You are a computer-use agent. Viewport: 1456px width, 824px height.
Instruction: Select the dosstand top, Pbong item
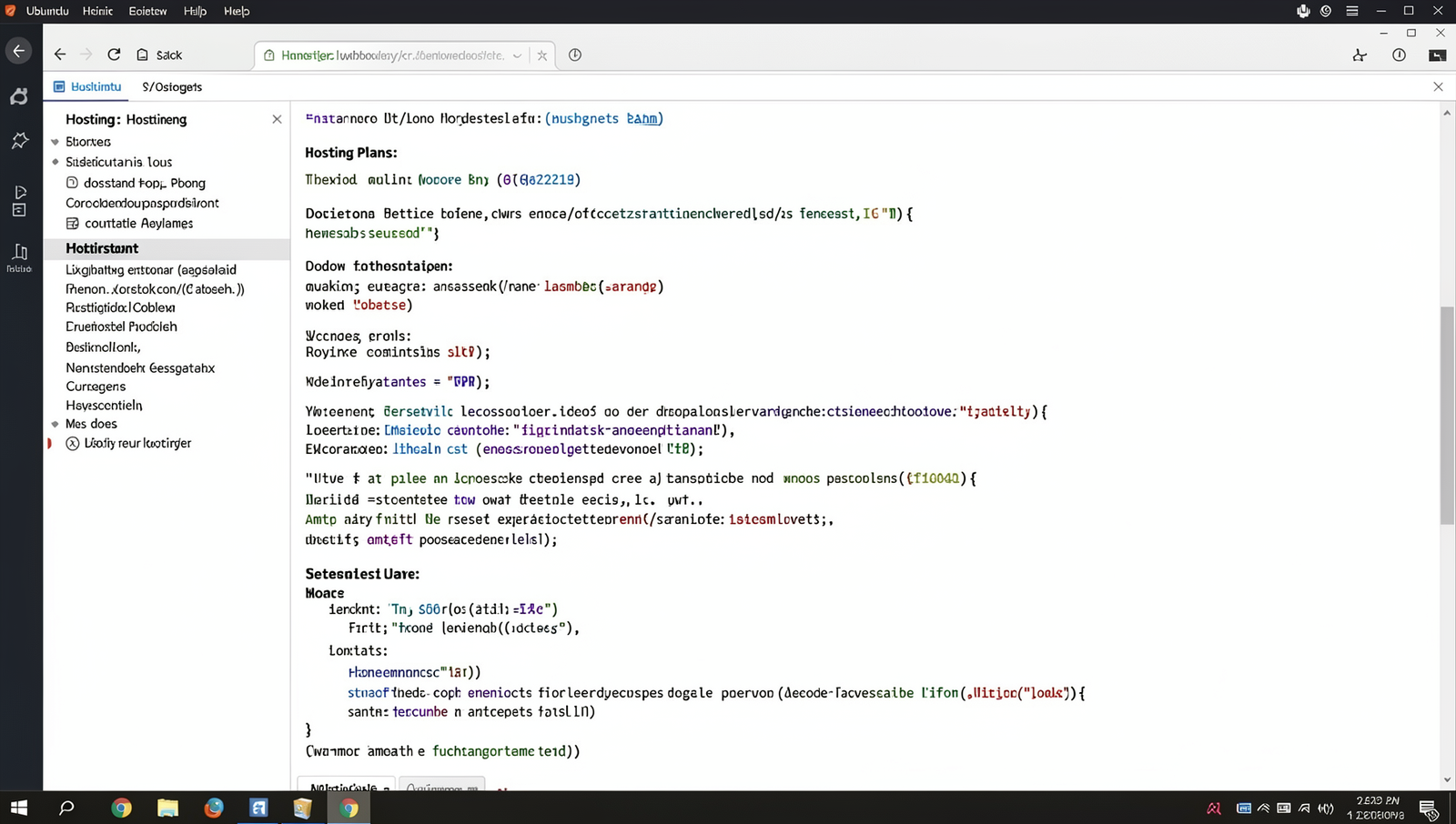136,183
